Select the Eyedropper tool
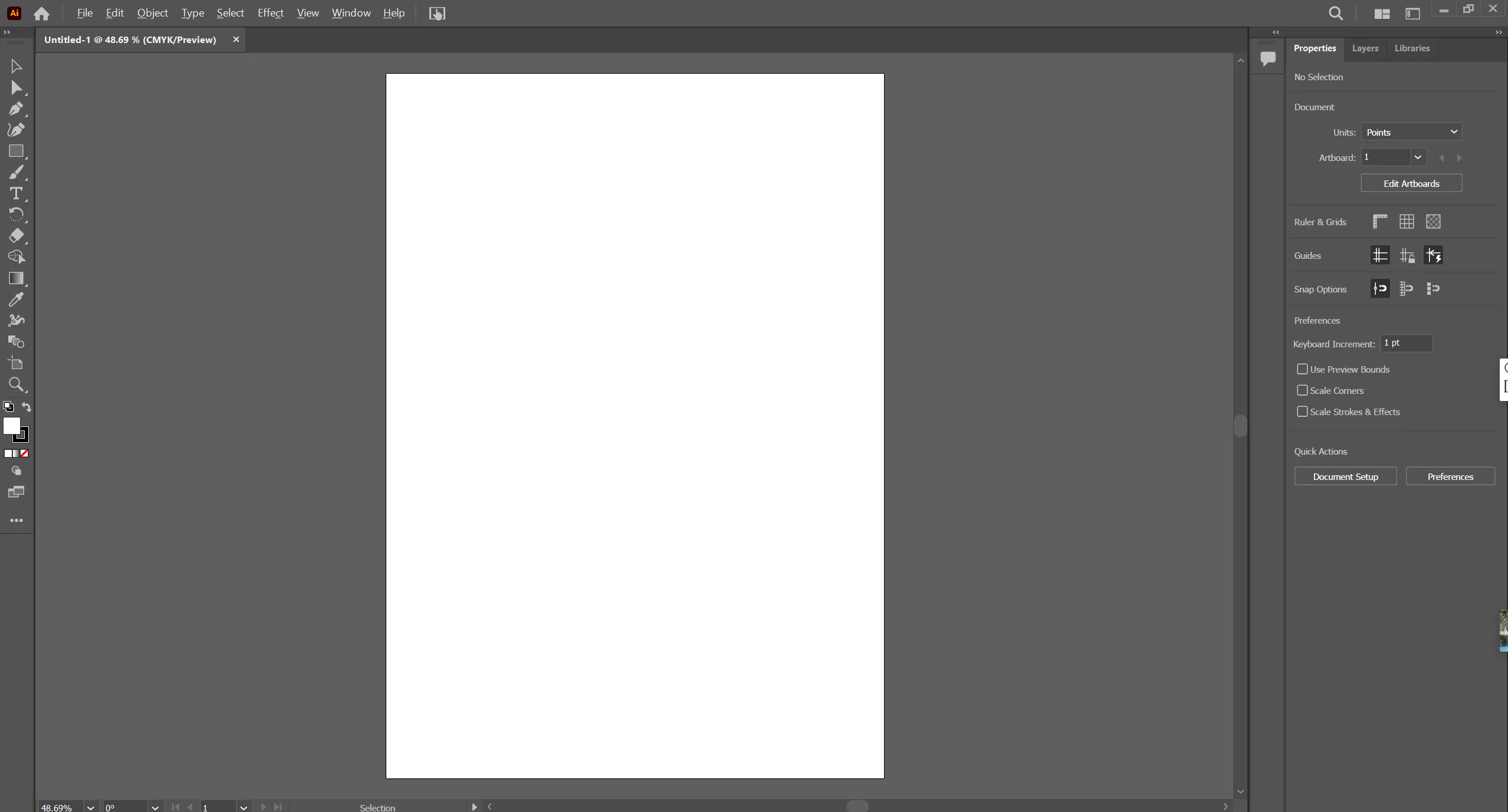1508x812 pixels. 17,300
